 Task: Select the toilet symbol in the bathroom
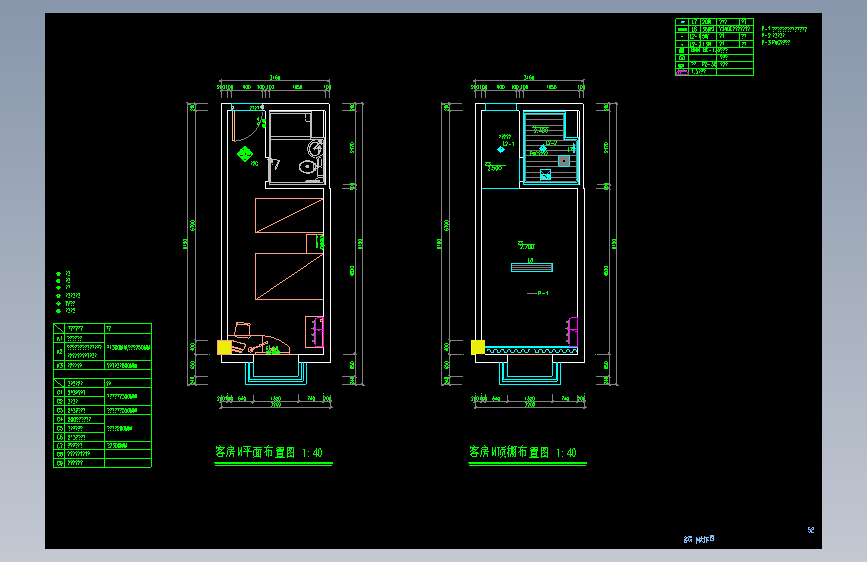click(x=307, y=166)
